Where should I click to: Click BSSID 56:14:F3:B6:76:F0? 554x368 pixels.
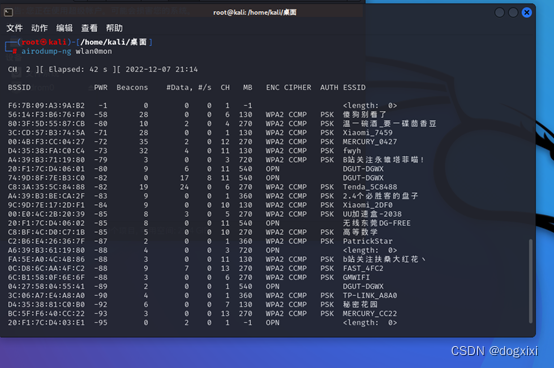coord(46,115)
